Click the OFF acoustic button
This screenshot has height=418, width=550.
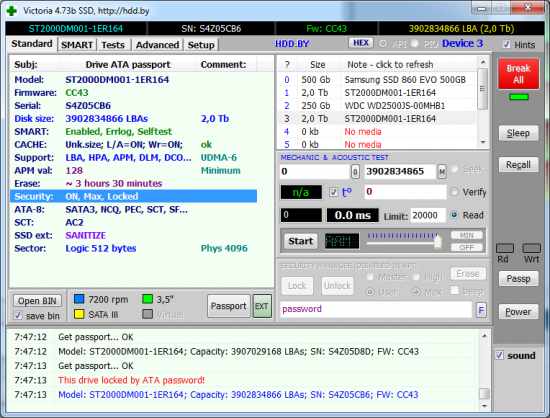point(467,248)
